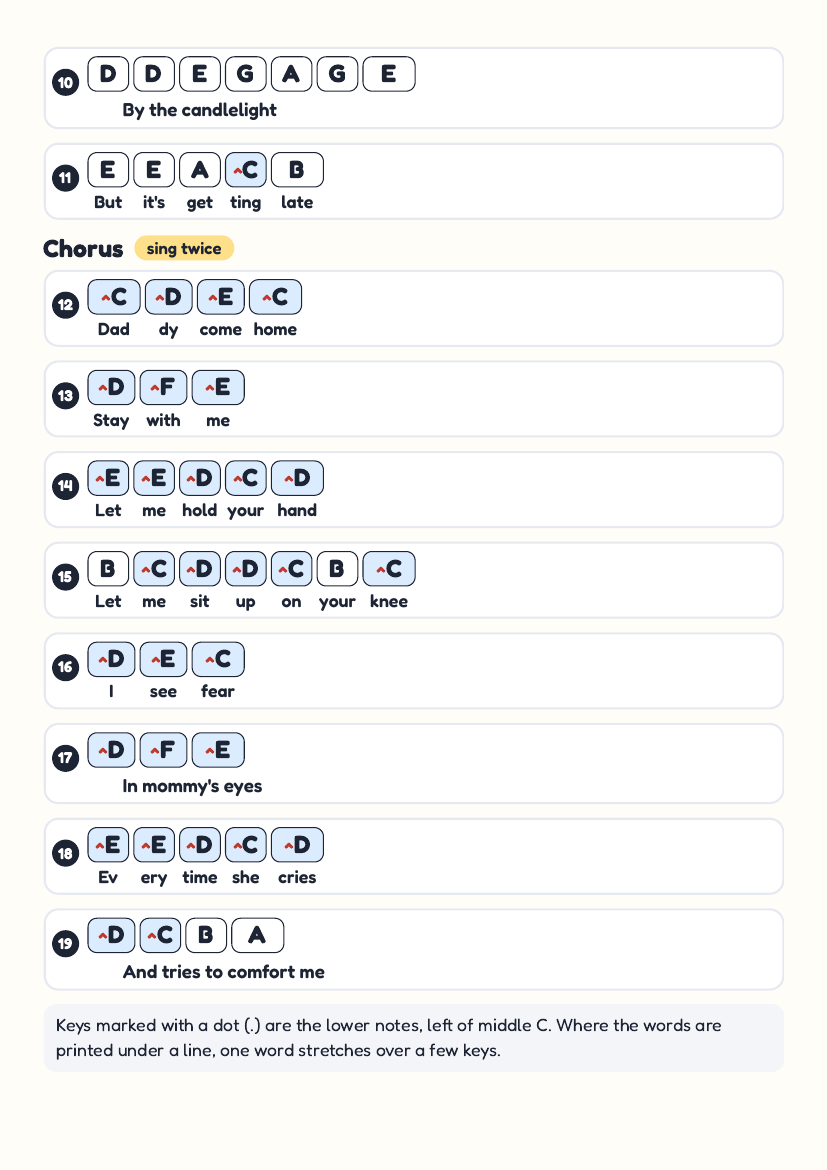Click the high C key above 'Dad'

(113, 297)
